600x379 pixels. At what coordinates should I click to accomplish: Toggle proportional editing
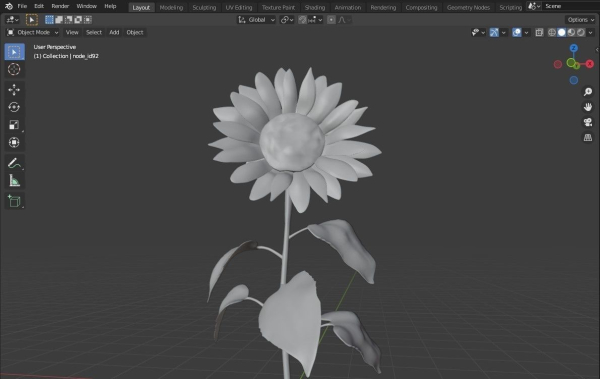click(331, 20)
